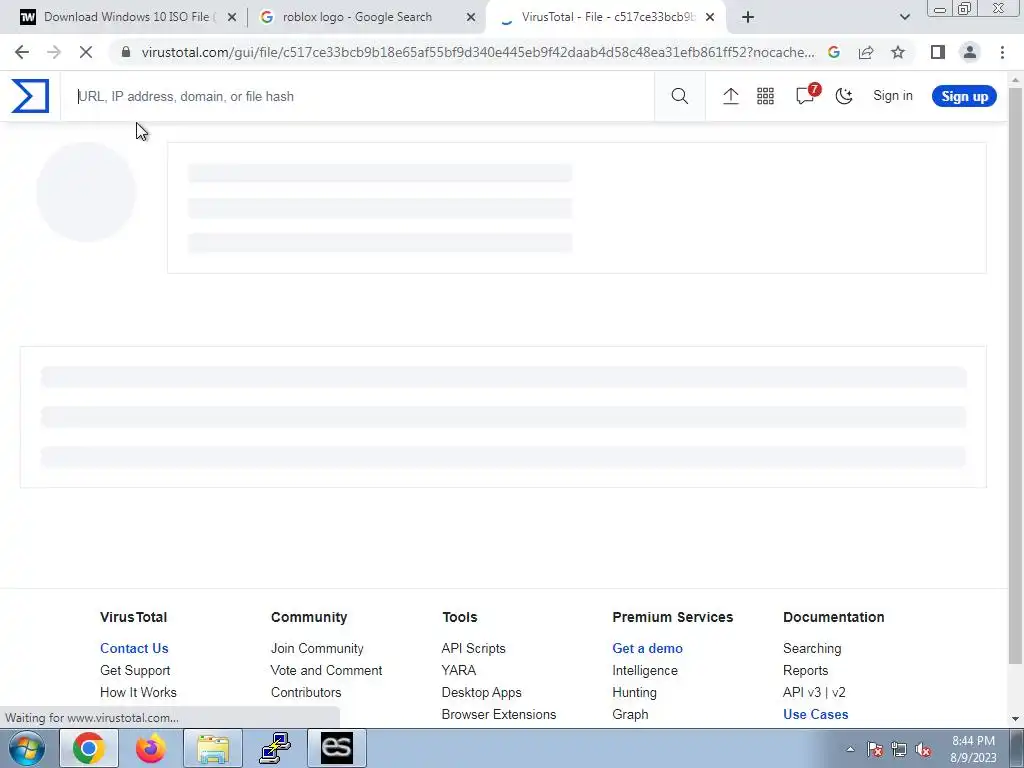Click the scrollbar down arrow
This screenshot has width=1024, height=768.
(1015, 719)
